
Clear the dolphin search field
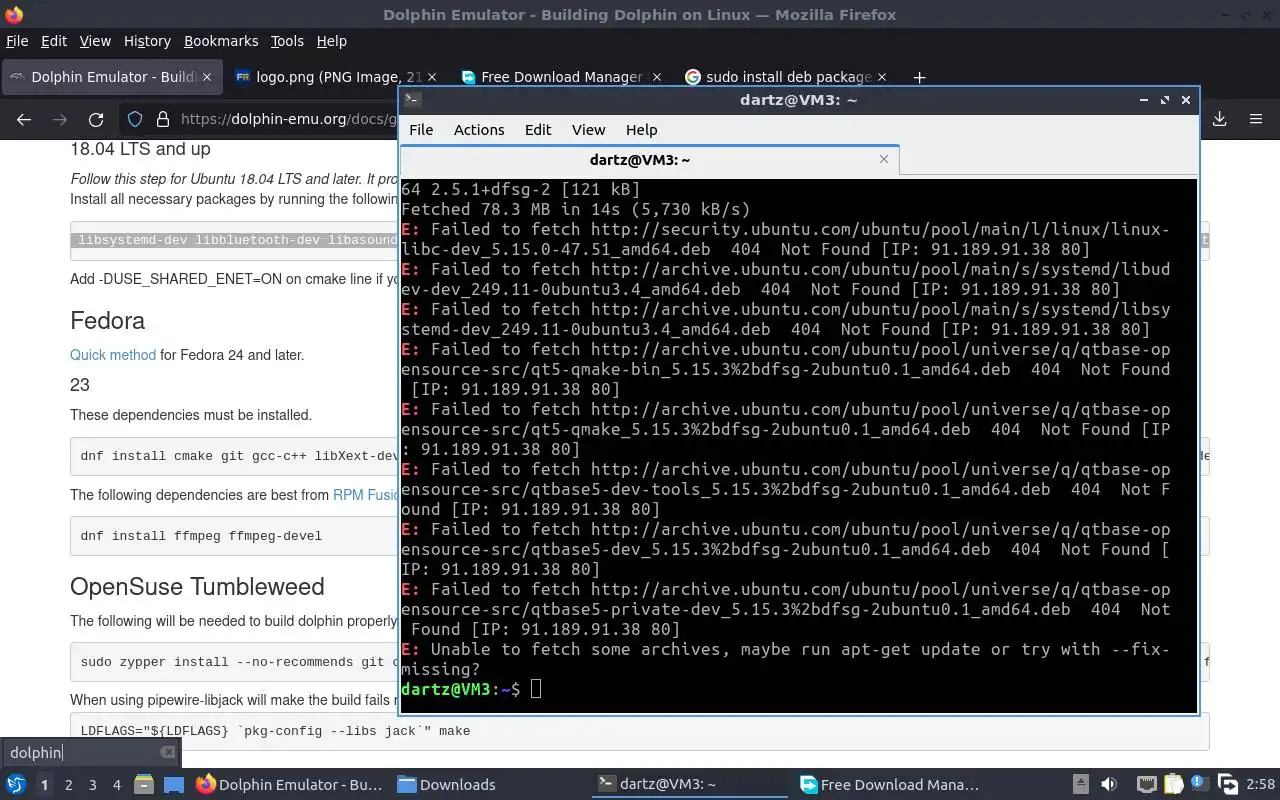[168, 752]
